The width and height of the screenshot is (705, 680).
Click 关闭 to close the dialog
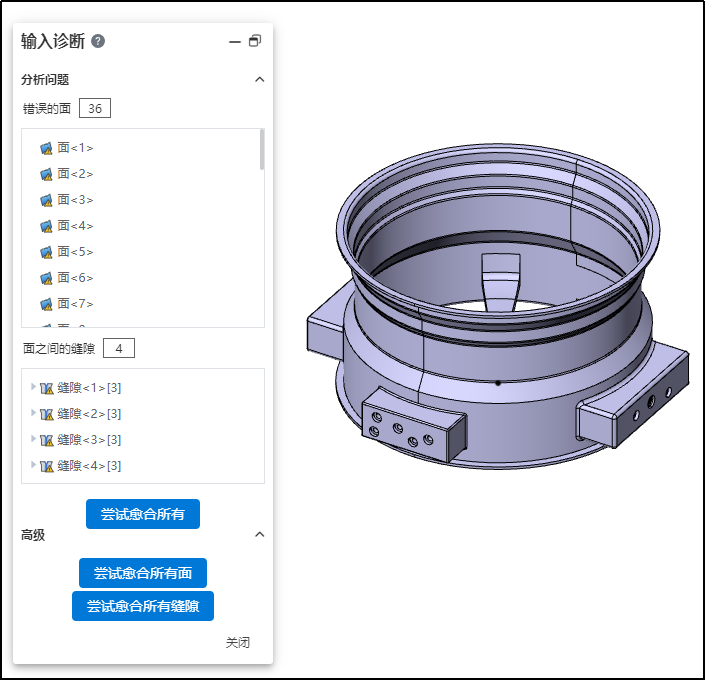pos(237,642)
